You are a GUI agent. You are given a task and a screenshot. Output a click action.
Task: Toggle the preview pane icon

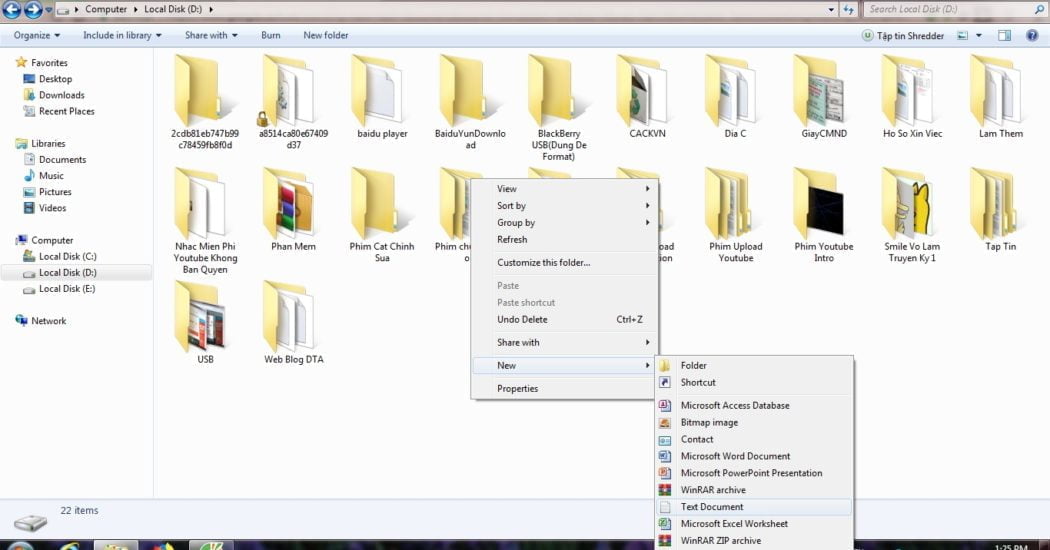1004,36
